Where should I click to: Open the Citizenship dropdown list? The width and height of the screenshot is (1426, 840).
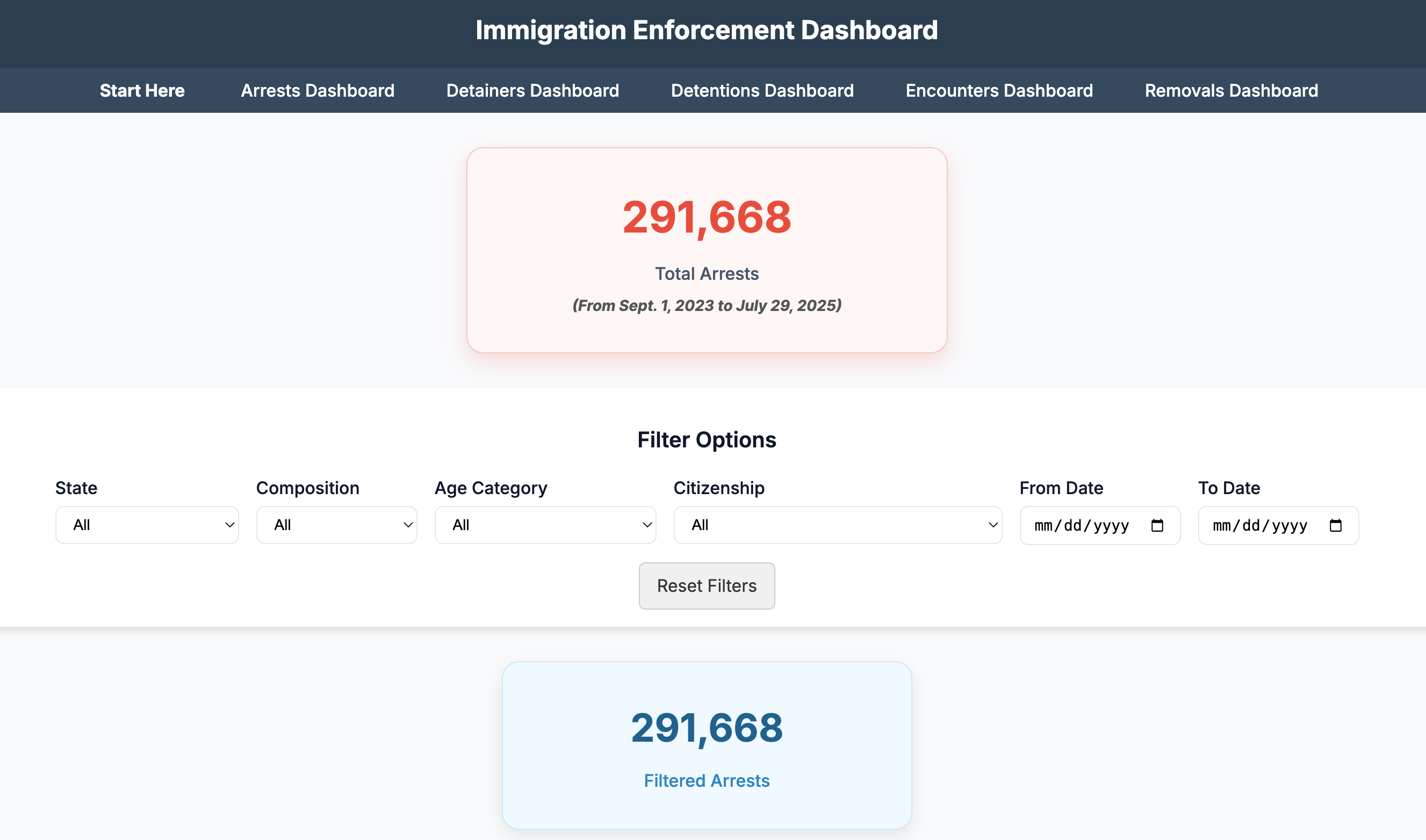[x=837, y=525]
